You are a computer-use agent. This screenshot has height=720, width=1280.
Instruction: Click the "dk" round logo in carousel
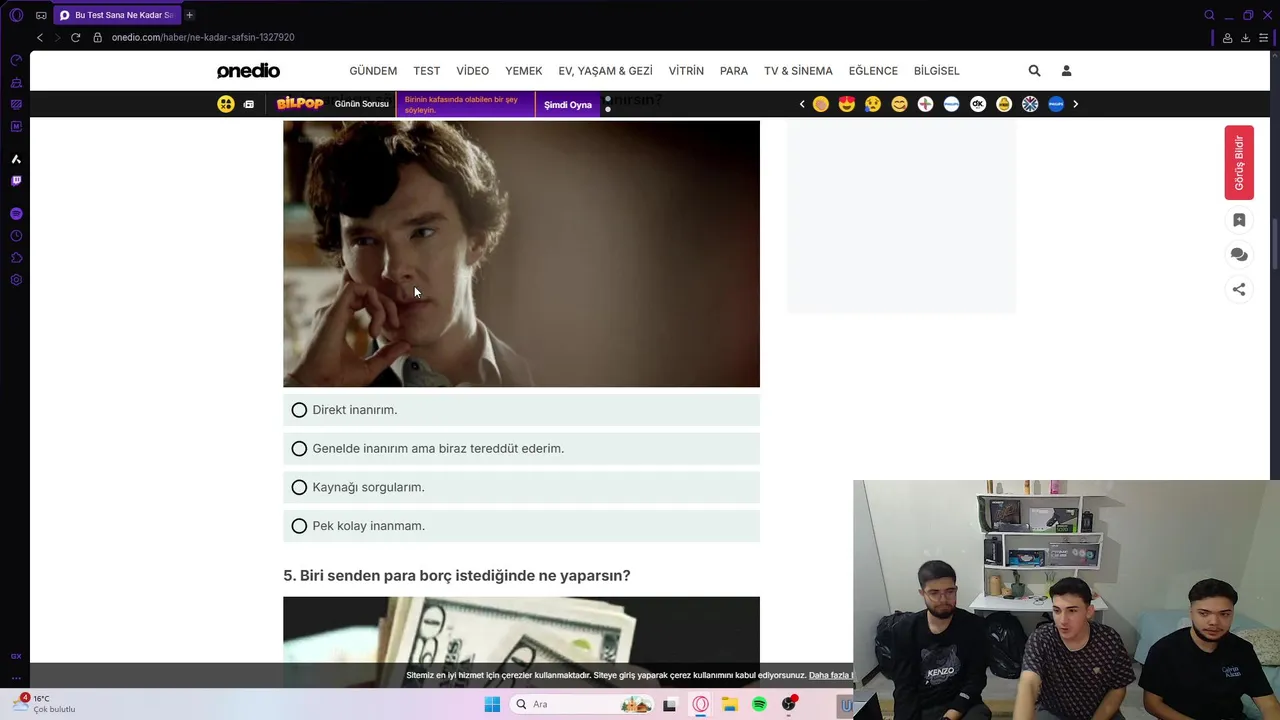pos(978,104)
